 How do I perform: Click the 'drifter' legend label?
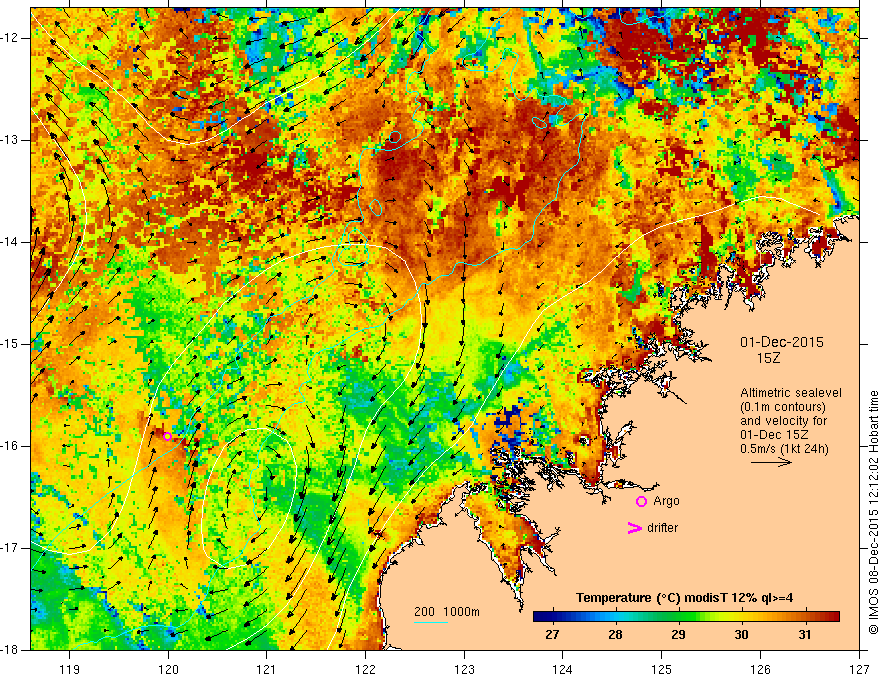click(662, 528)
